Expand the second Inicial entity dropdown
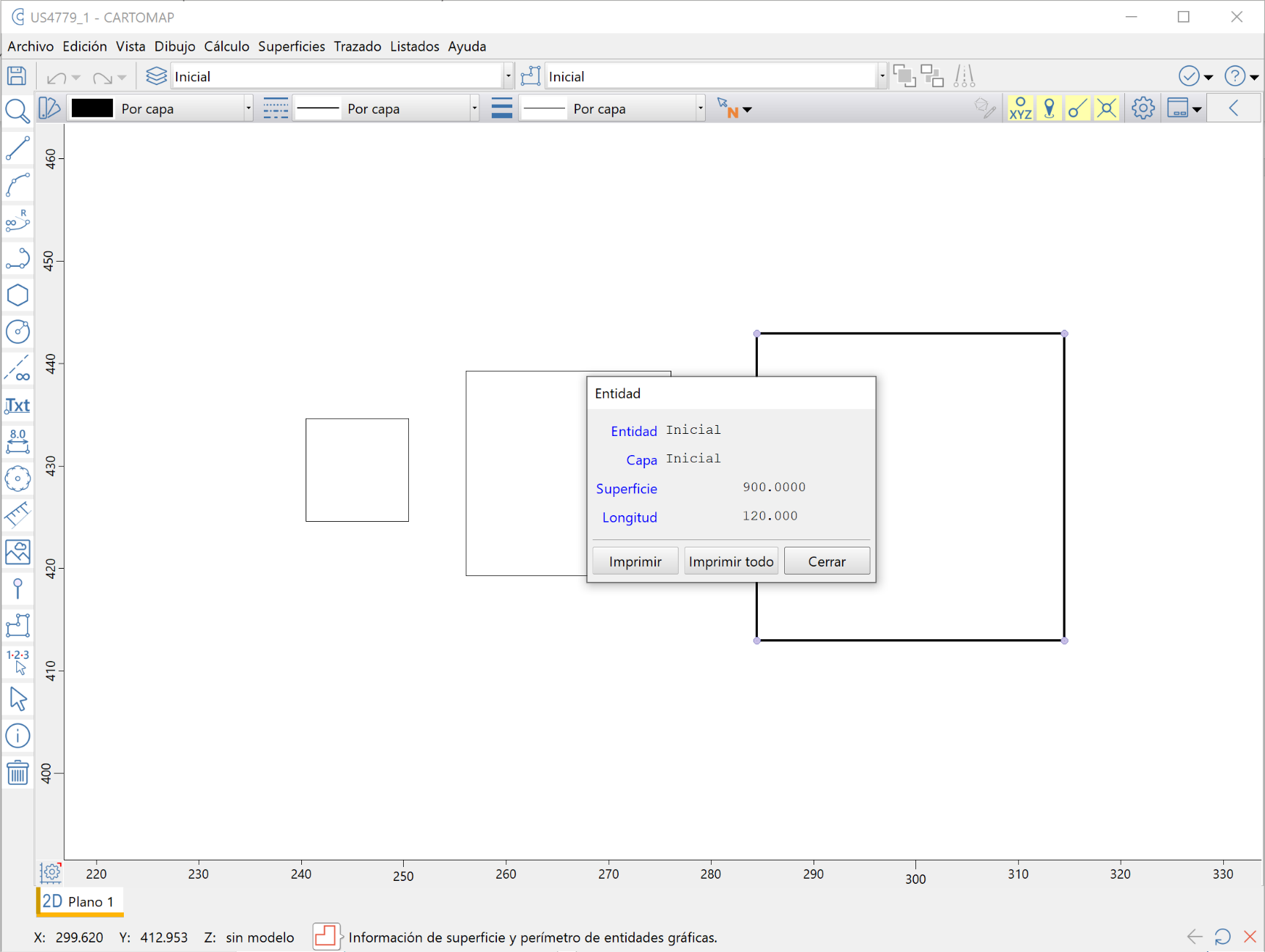The width and height of the screenshot is (1265, 952). click(882, 76)
